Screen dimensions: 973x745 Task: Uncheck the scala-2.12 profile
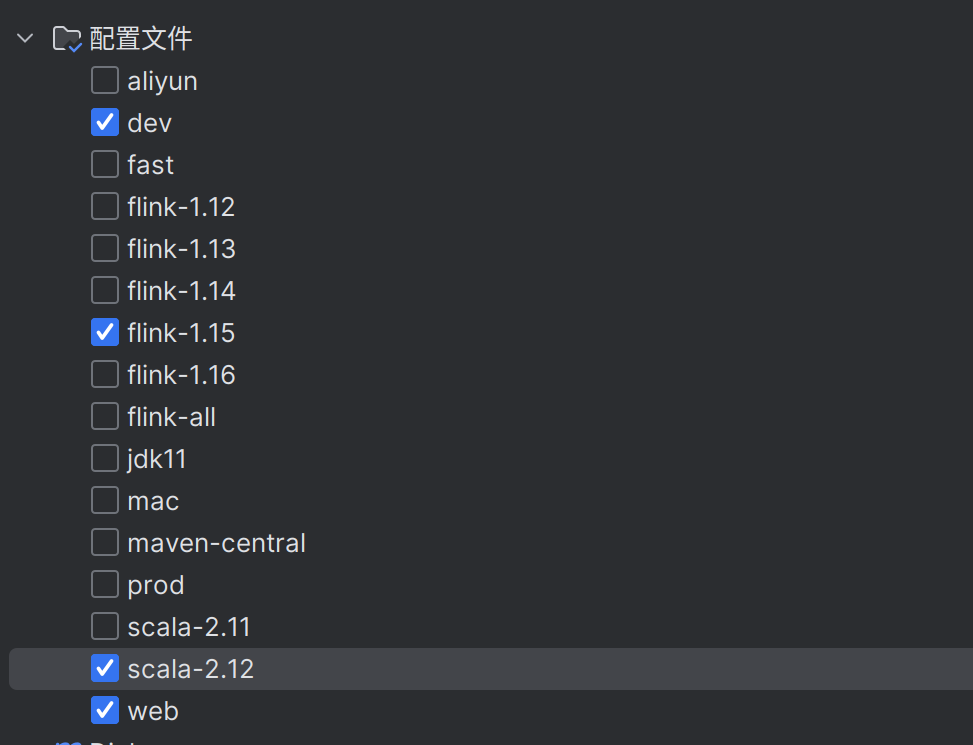coord(105,668)
